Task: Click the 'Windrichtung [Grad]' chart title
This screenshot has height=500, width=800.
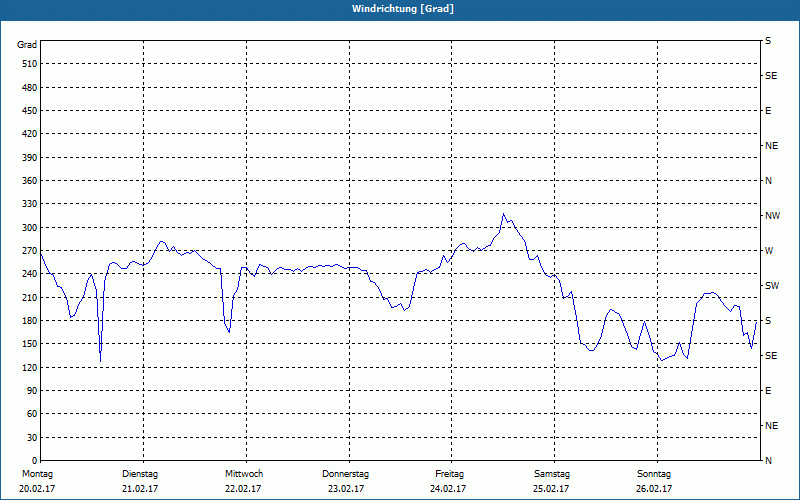Action: (403, 9)
